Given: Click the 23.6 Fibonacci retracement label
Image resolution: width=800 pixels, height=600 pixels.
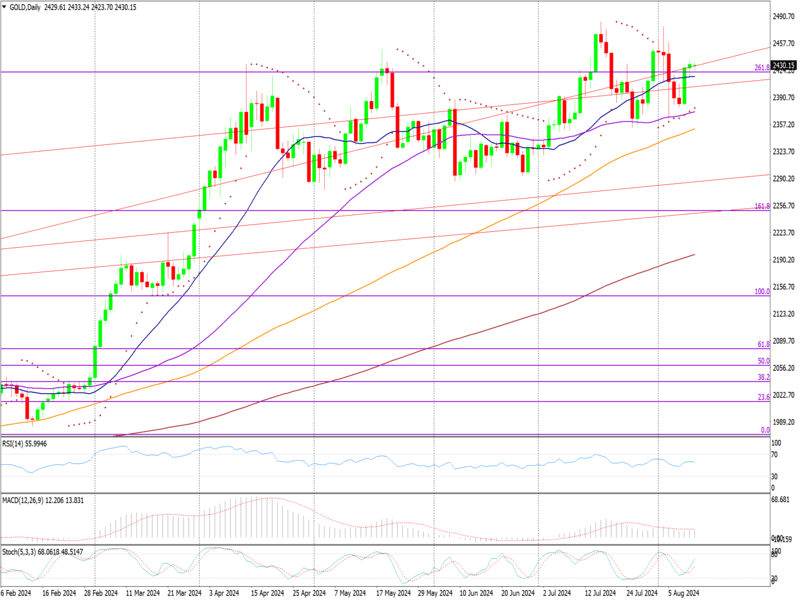Looking at the screenshot, I should click(763, 397).
